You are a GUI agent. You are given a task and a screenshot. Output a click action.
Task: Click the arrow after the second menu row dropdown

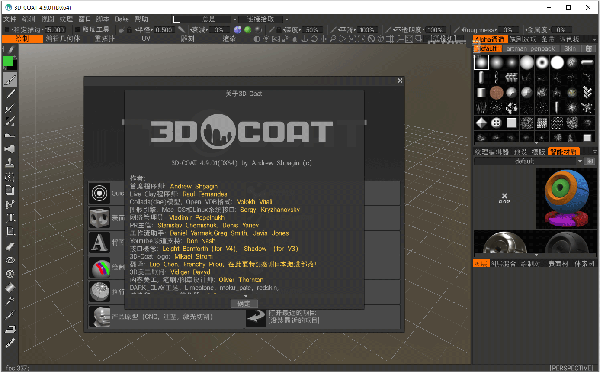[x=287, y=19]
